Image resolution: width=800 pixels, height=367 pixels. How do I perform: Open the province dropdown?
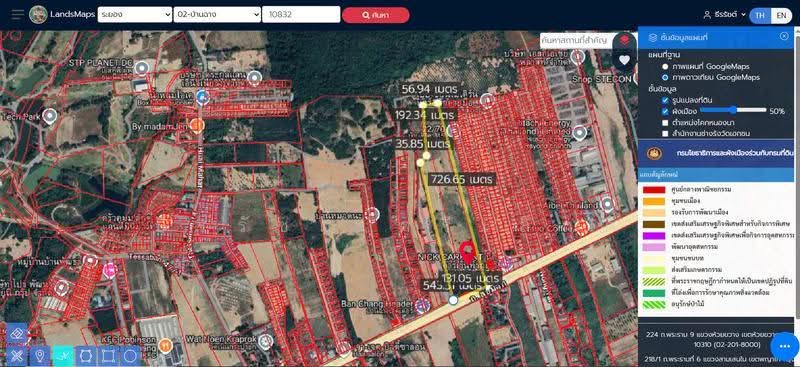click(135, 14)
